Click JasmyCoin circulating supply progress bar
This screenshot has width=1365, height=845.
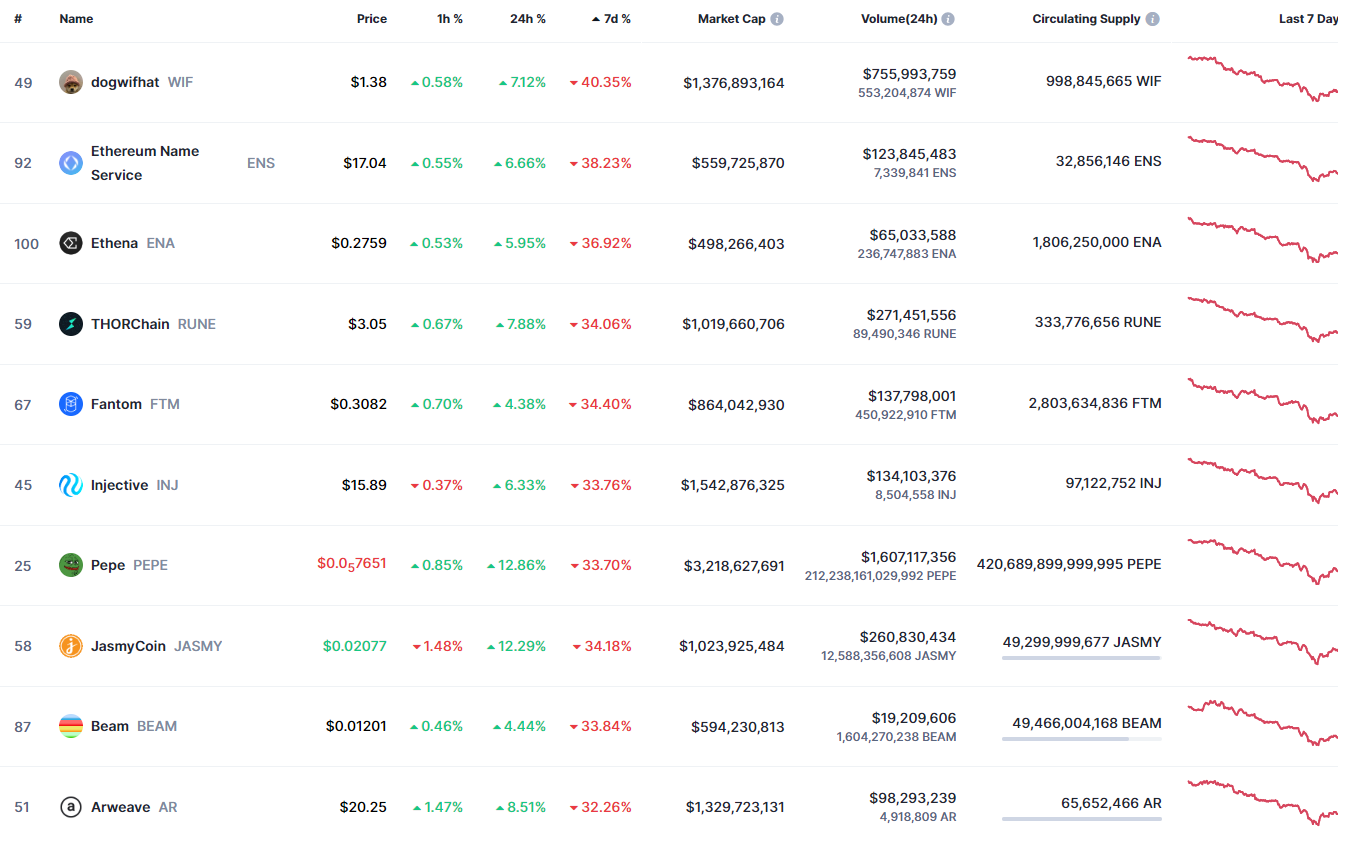tap(1082, 658)
